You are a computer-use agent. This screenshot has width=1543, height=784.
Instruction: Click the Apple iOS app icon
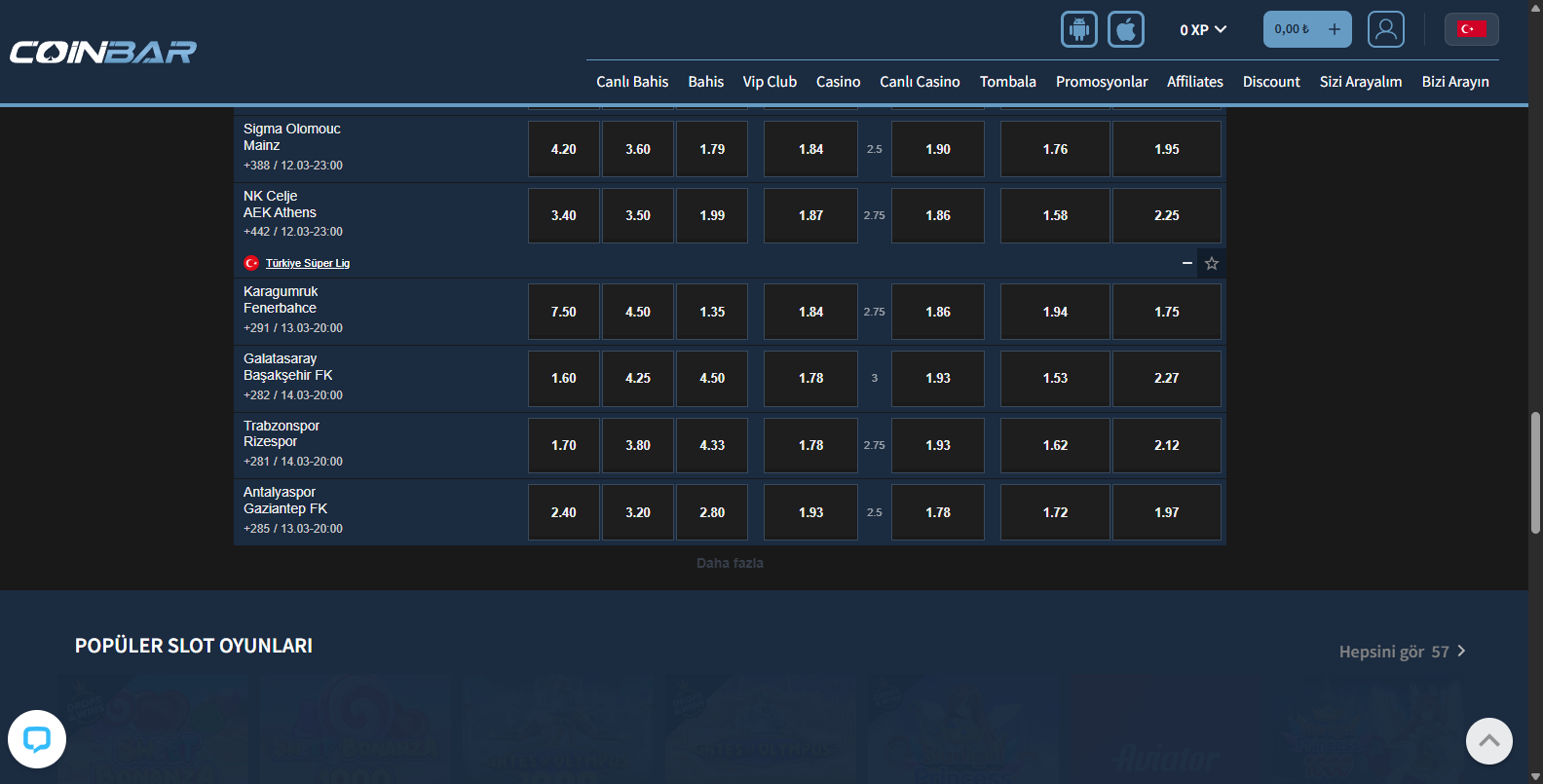(x=1125, y=29)
